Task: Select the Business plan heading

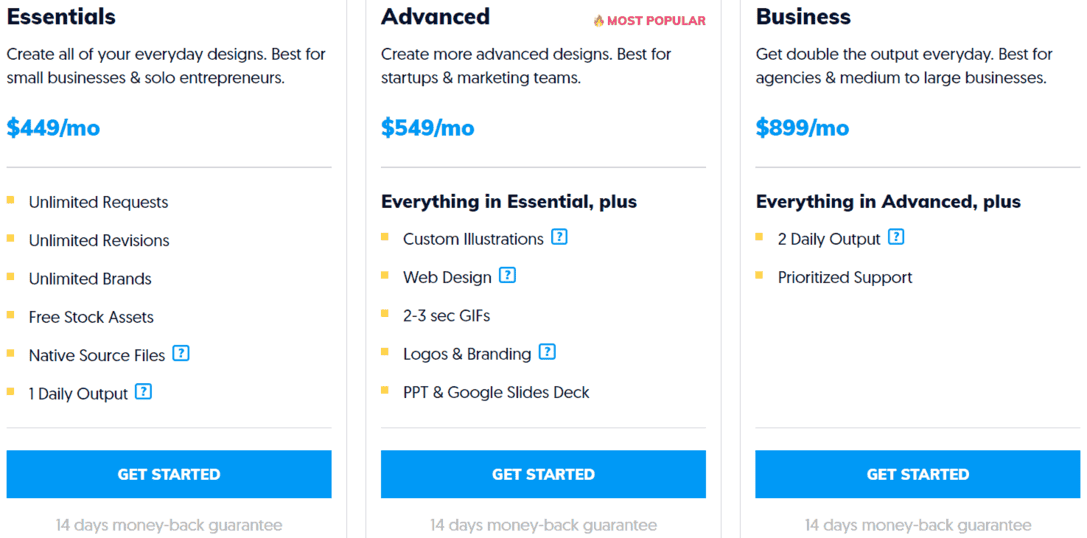Action: pyautogui.click(x=803, y=16)
